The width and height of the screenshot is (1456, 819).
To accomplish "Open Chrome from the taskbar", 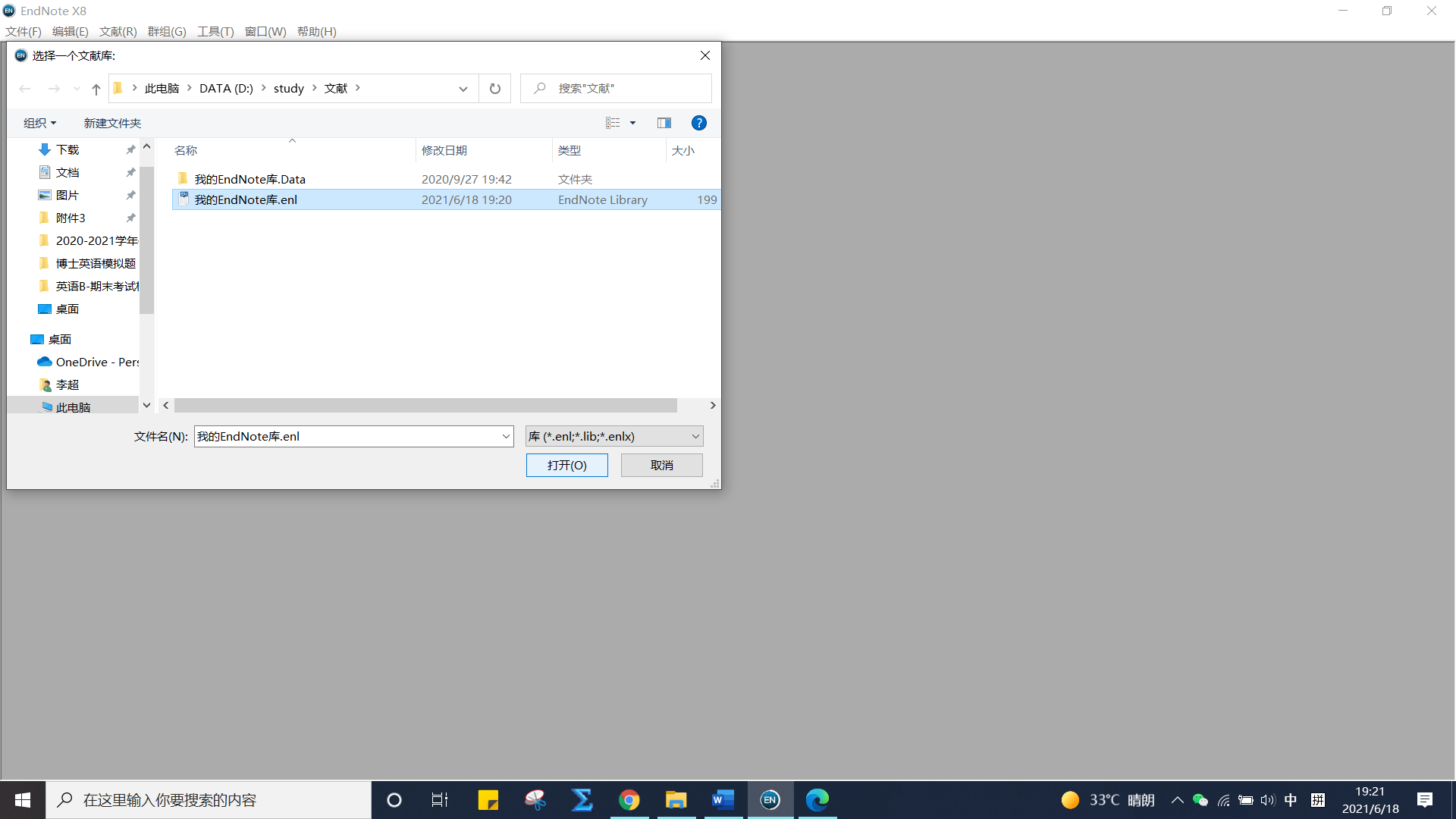I will tap(629, 799).
